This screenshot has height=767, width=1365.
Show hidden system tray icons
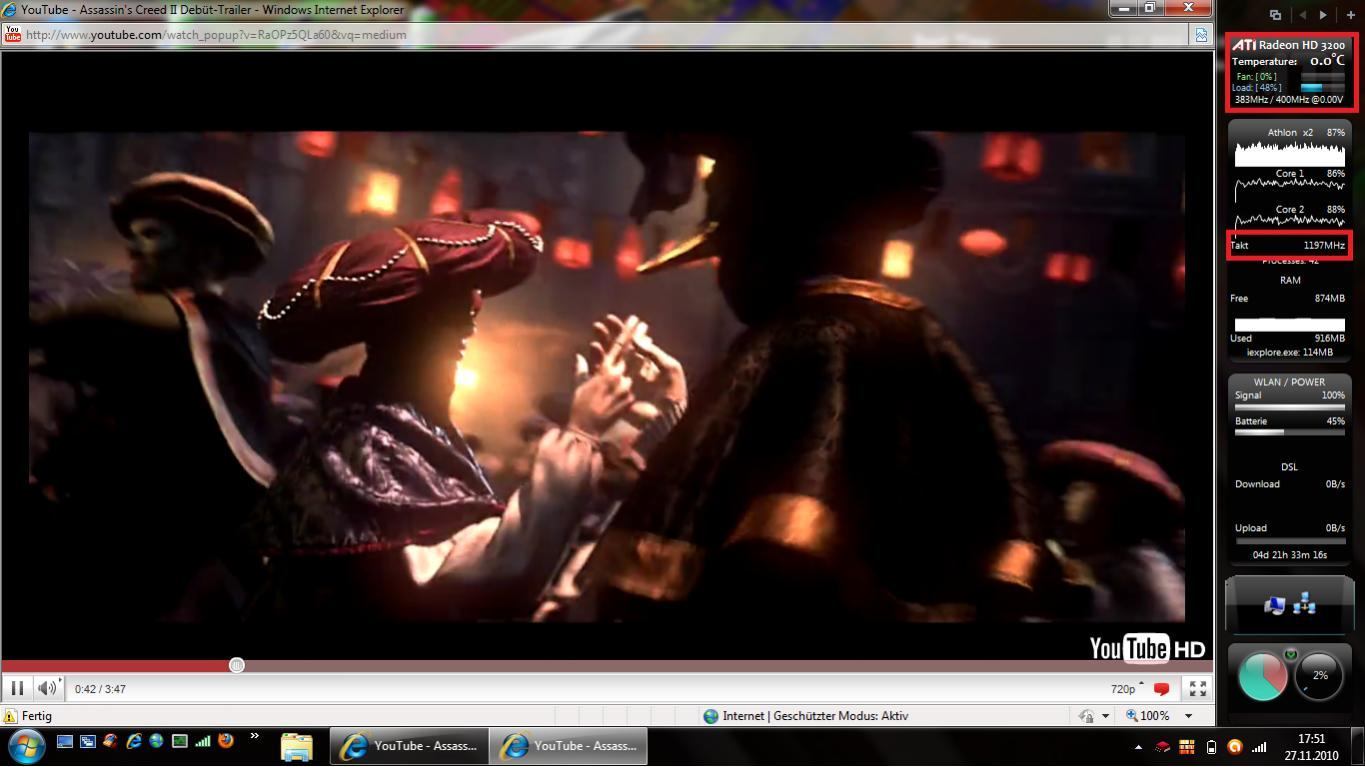tap(1138, 747)
